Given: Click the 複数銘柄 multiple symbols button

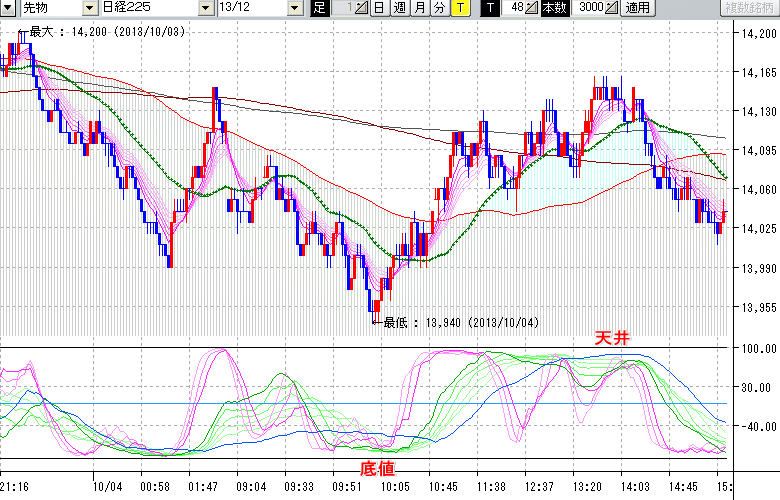Looking at the screenshot, I should (x=748, y=8).
